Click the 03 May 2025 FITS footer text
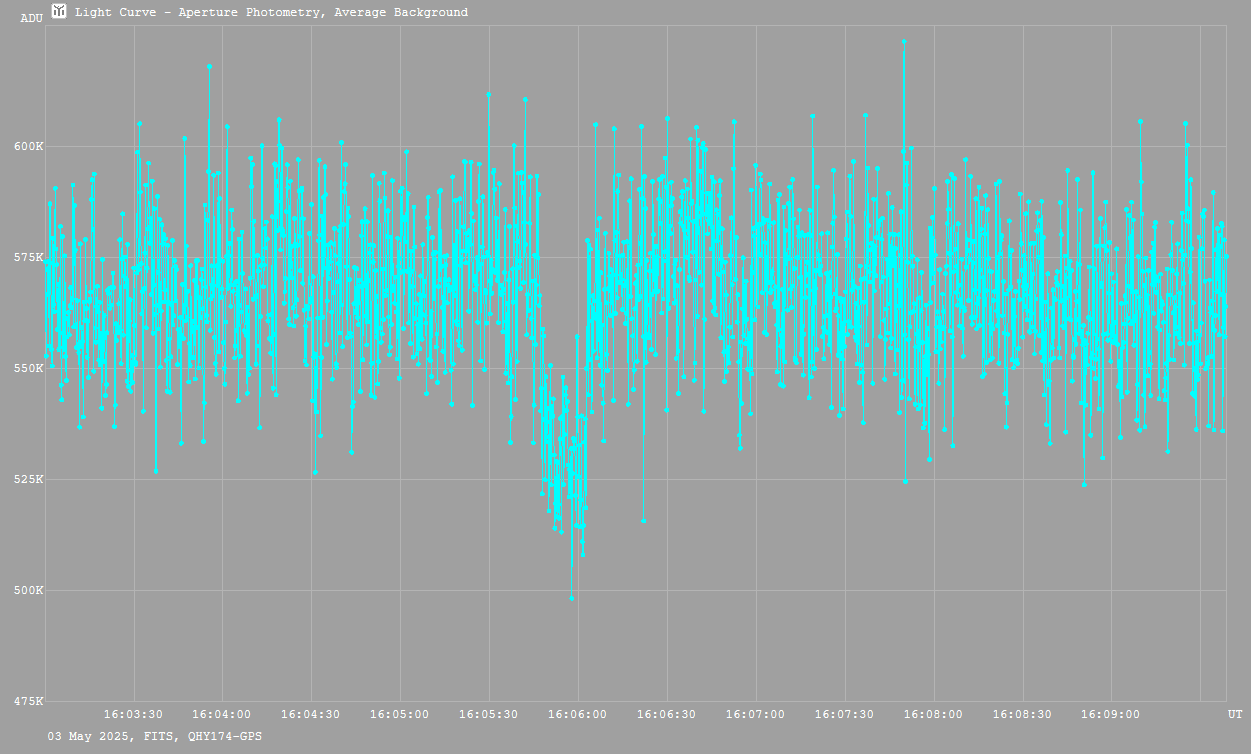This screenshot has height=754, width=1251. click(x=155, y=736)
